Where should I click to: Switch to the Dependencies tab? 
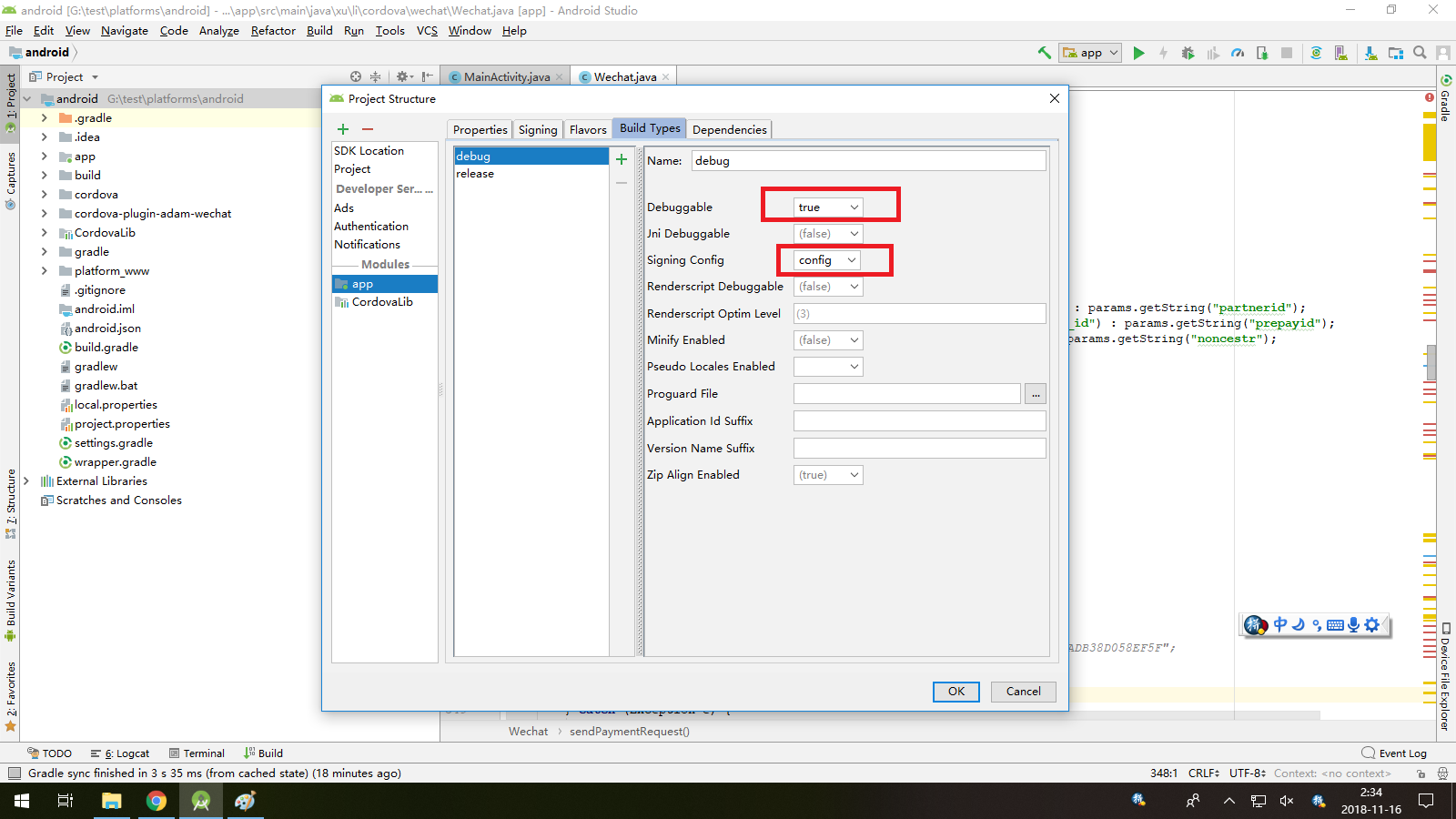pyautogui.click(x=730, y=130)
